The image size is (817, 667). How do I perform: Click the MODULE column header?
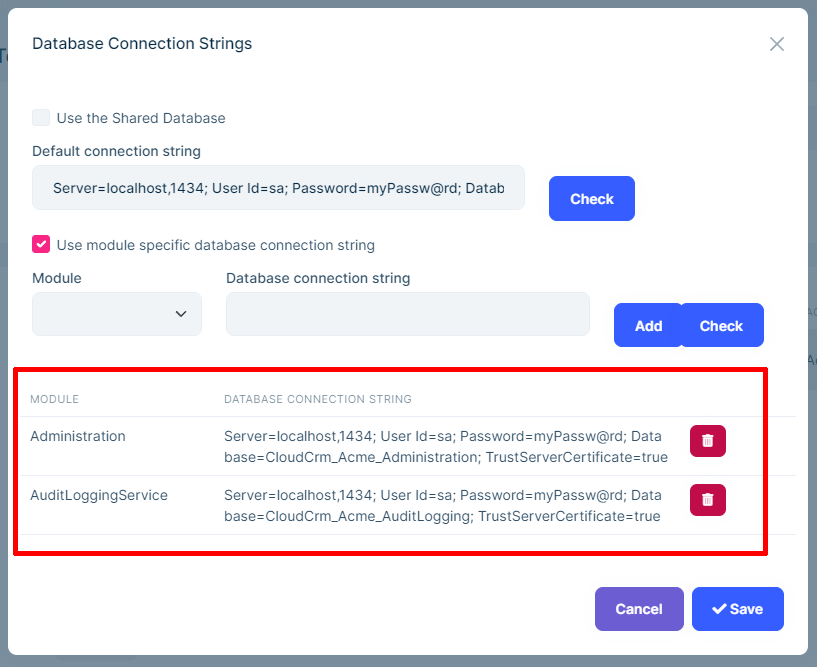(x=54, y=399)
